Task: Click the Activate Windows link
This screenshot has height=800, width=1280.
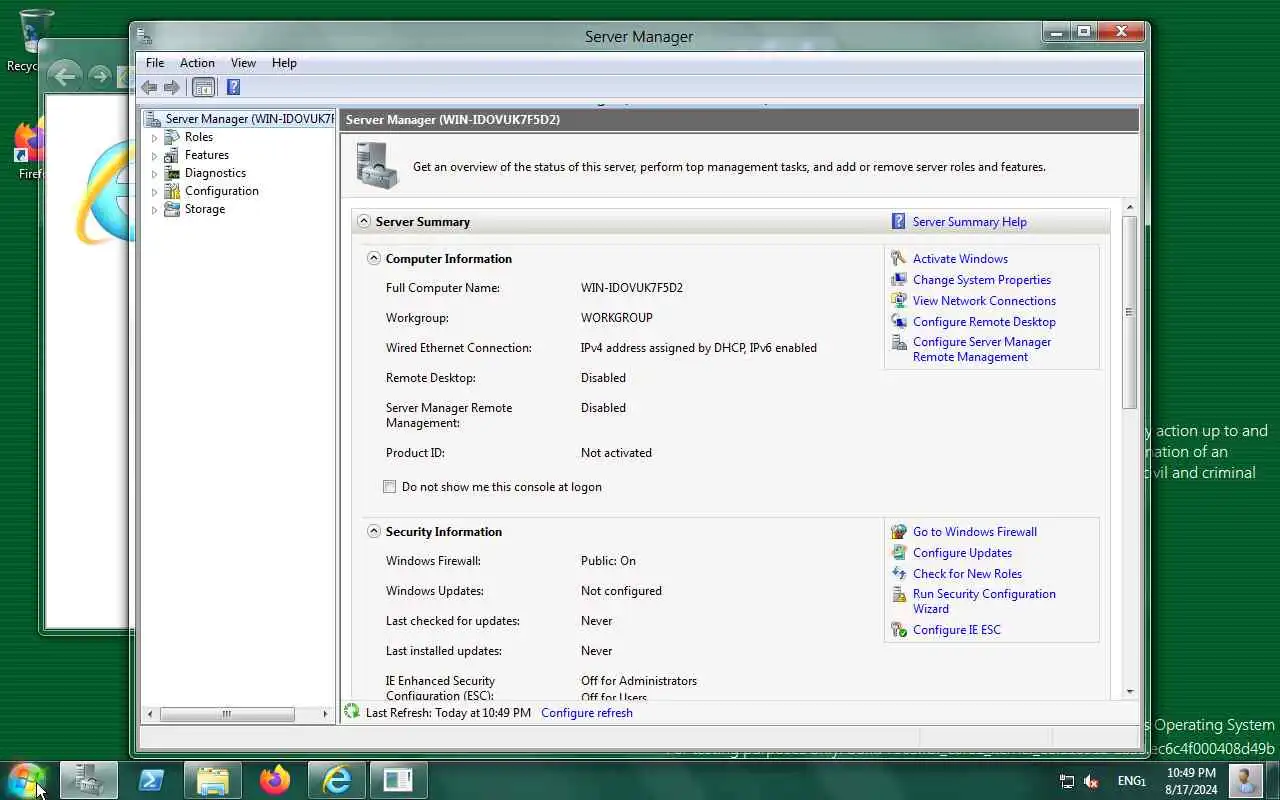Action: 960,259
